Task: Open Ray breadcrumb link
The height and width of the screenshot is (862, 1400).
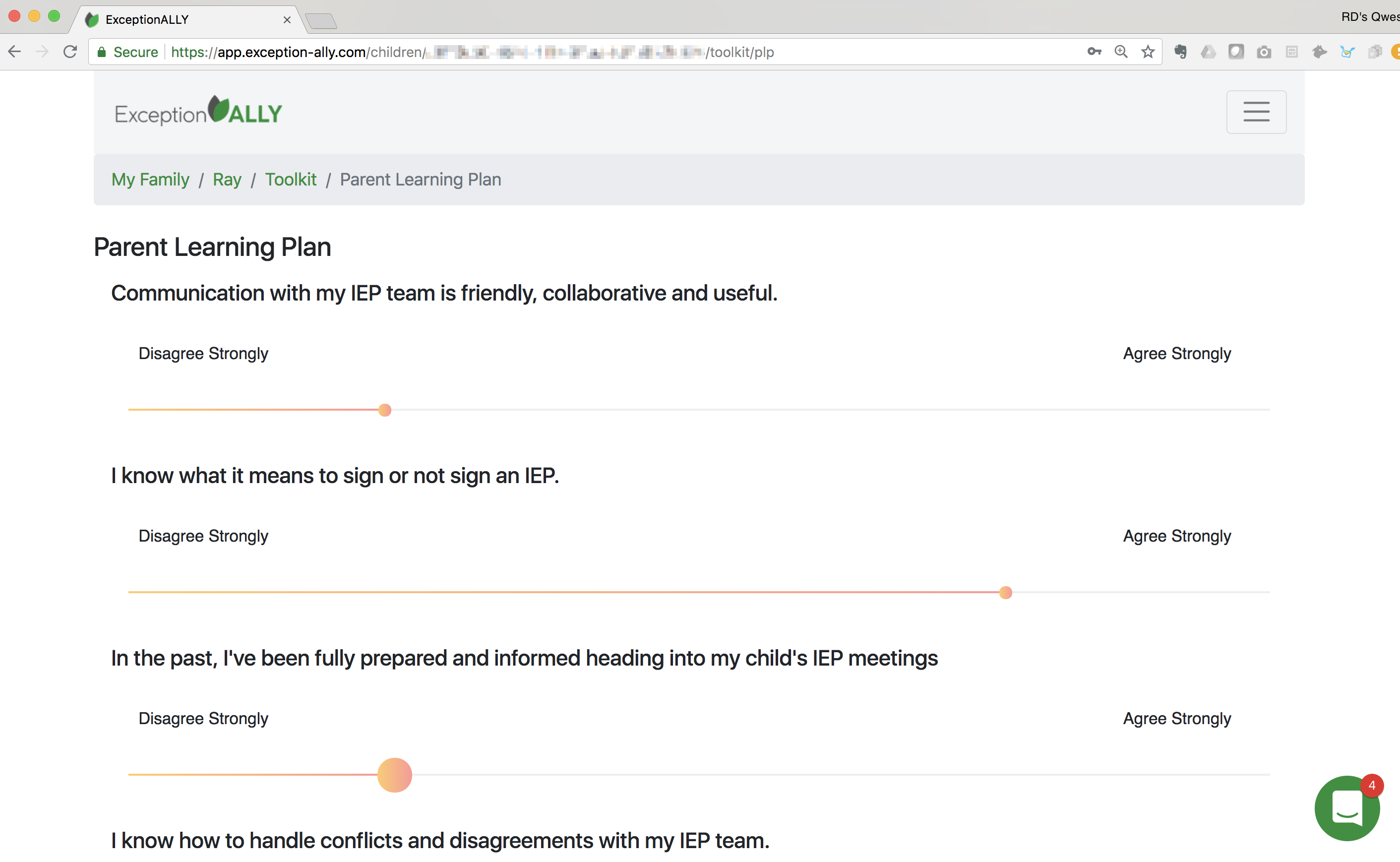Action: (x=227, y=180)
